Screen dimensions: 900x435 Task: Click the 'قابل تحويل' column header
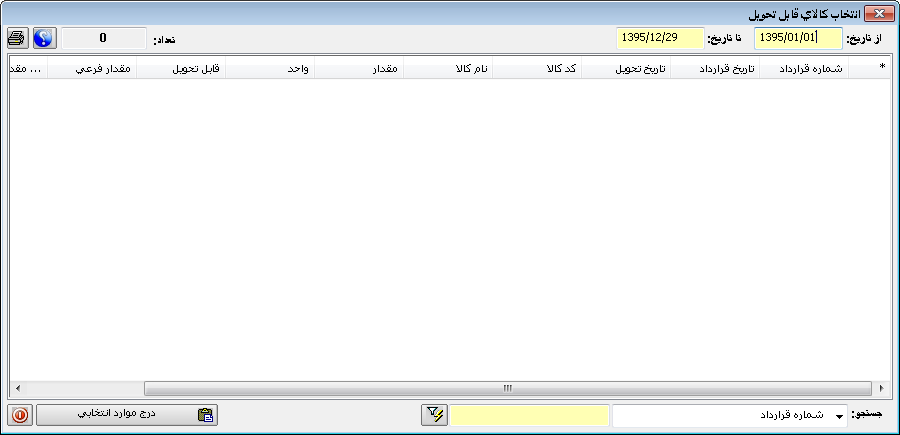[x=181, y=67]
